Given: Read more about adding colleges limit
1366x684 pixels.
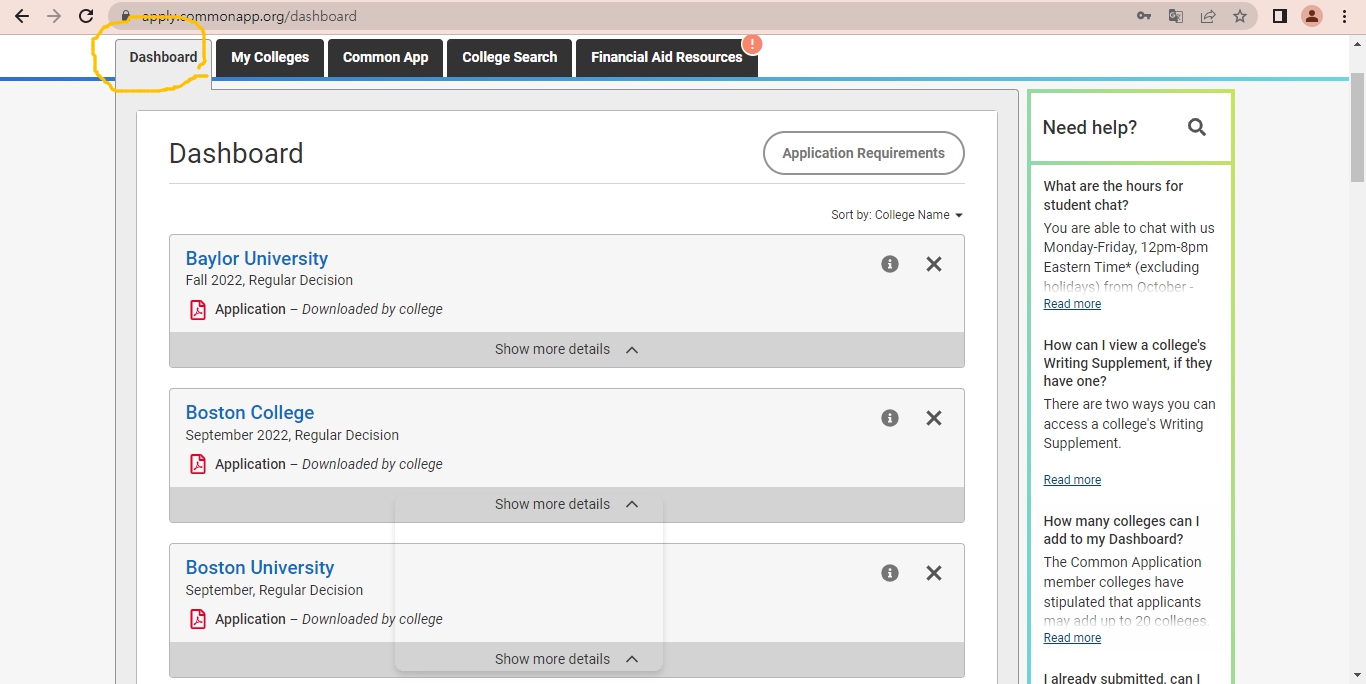Looking at the screenshot, I should point(1072,638).
